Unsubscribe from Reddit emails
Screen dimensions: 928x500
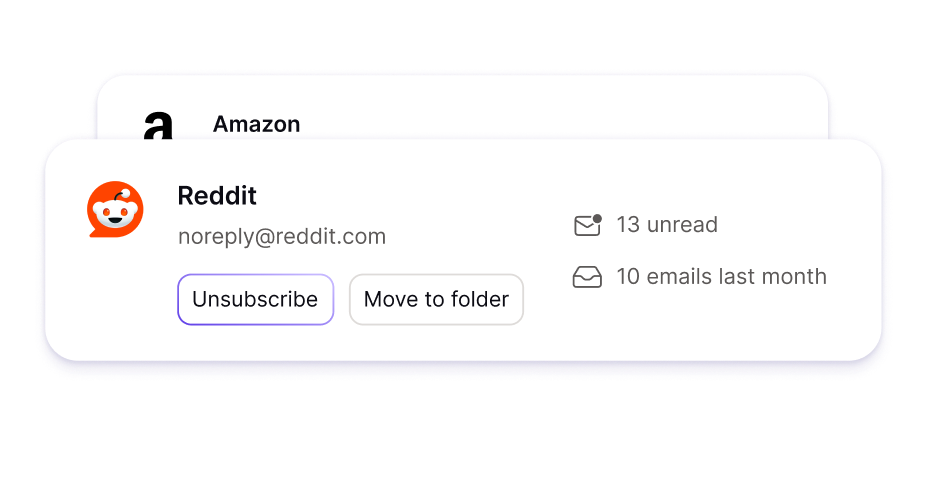pyautogui.click(x=256, y=299)
